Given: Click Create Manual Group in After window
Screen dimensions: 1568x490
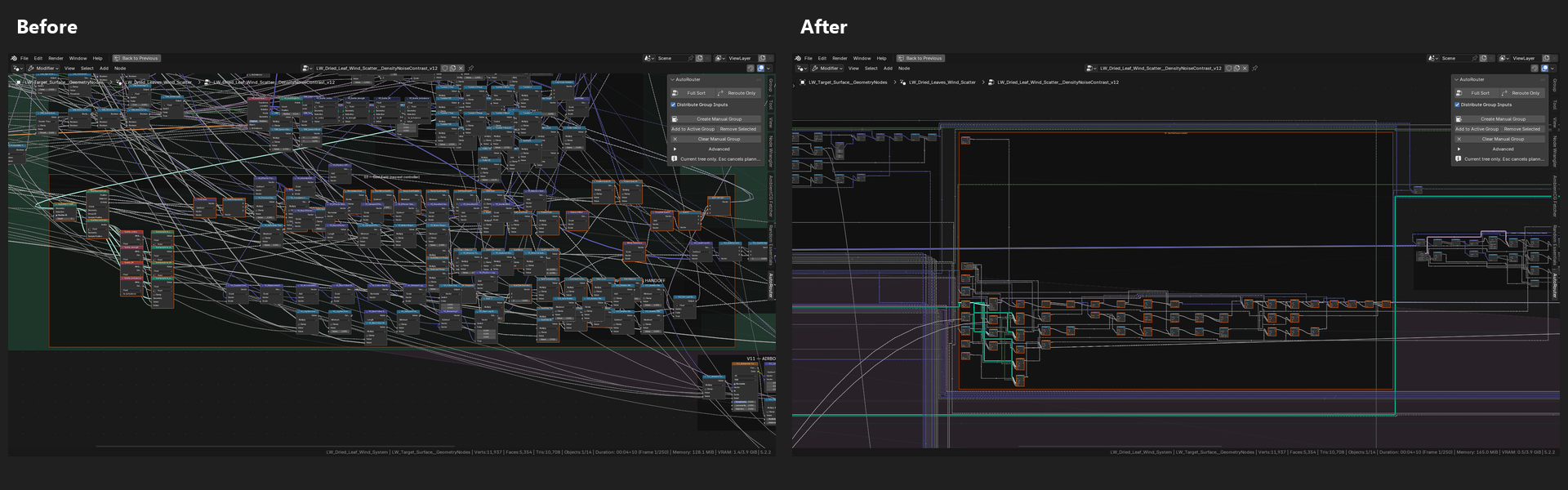Looking at the screenshot, I should point(1499,119).
